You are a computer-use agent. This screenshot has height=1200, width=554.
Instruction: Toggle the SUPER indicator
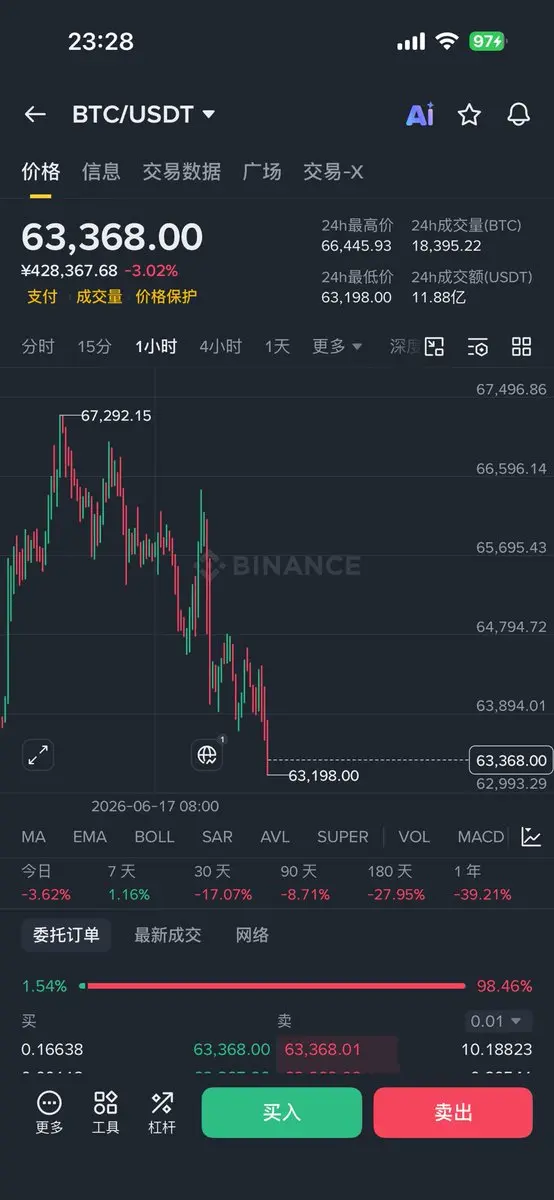click(x=343, y=837)
